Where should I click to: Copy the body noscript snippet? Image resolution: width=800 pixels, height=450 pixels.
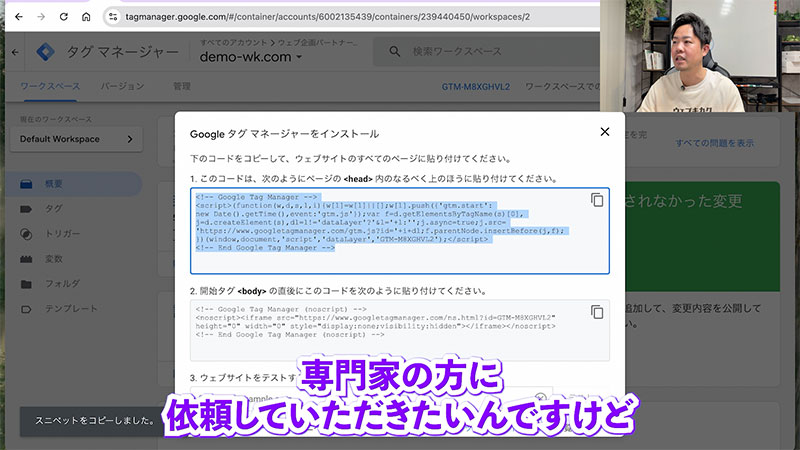click(x=597, y=312)
